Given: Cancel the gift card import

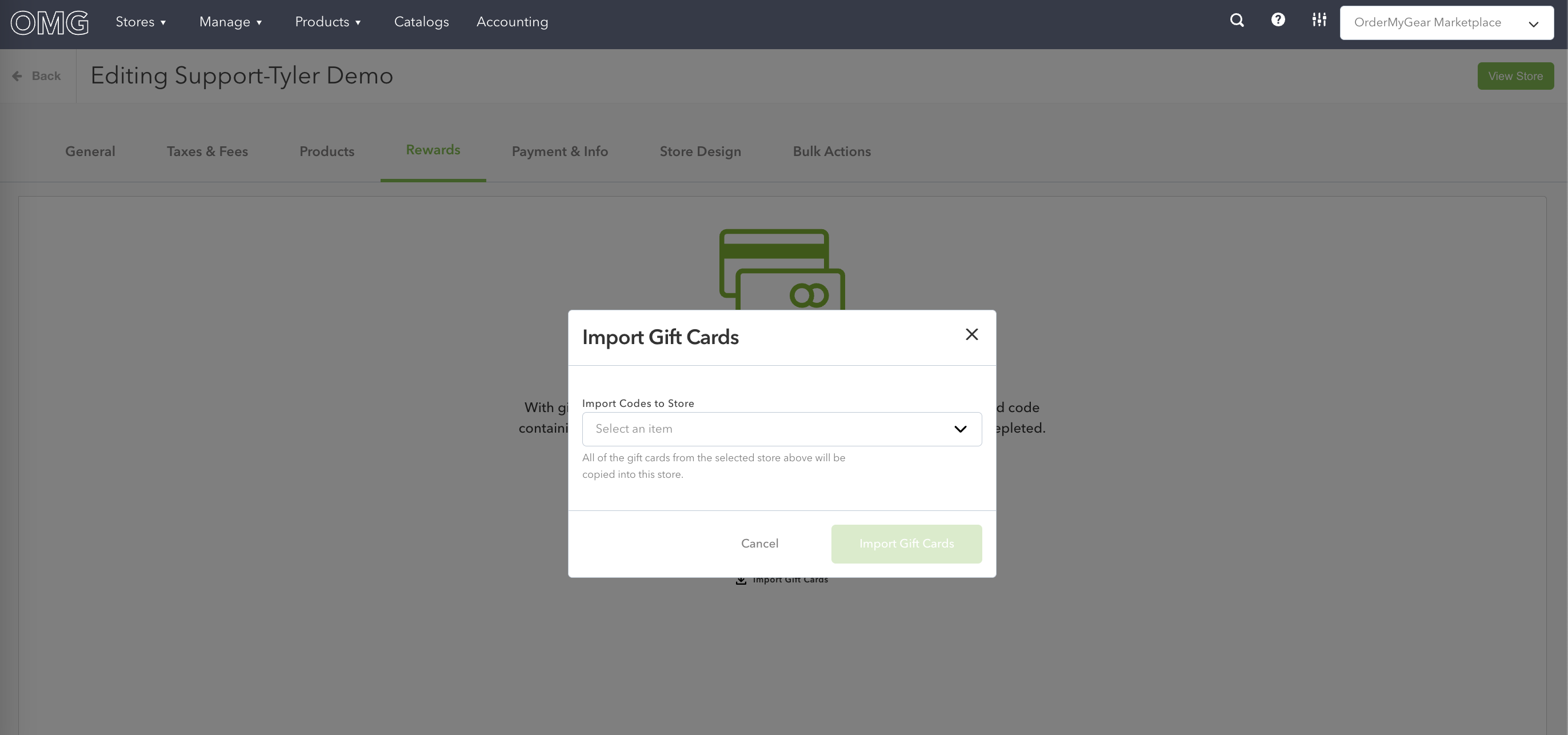Looking at the screenshot, I should [759, 544].
